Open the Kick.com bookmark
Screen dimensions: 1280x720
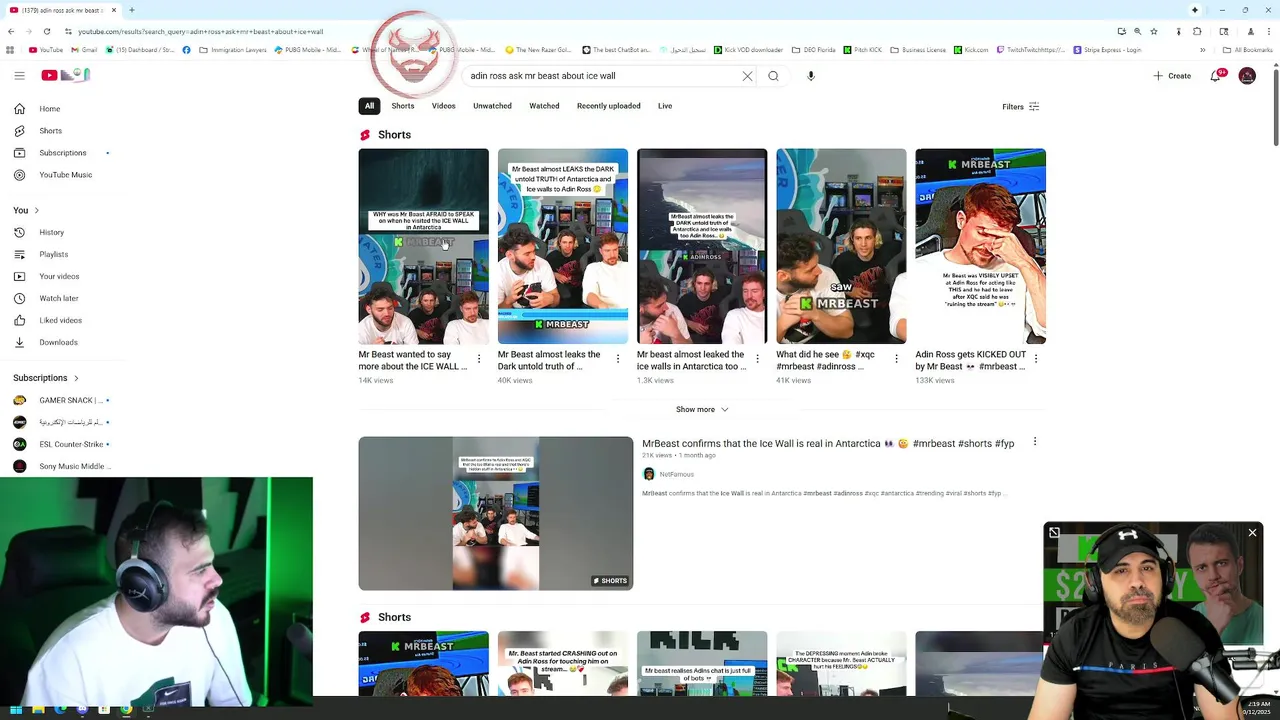pyautogui.click(x=971, y=50)
